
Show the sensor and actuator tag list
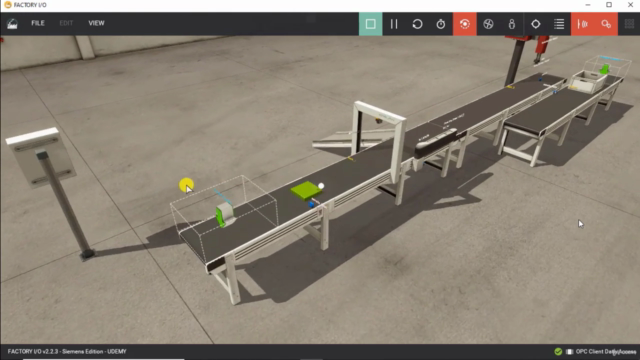click(559, 24)
